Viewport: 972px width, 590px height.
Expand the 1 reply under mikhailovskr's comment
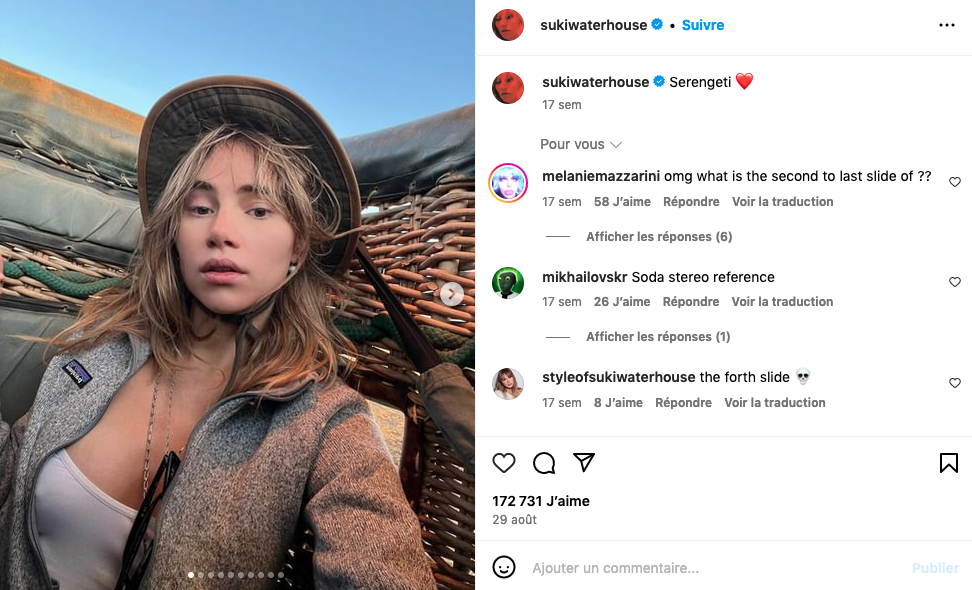[x=658, y=337]
